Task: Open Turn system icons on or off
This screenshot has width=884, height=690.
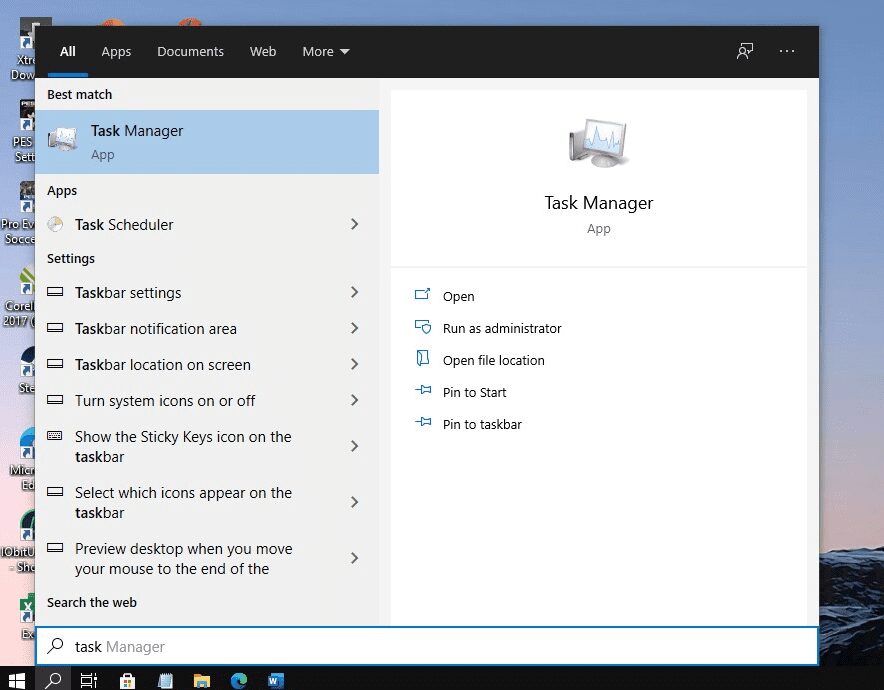Action: (207, 401)
